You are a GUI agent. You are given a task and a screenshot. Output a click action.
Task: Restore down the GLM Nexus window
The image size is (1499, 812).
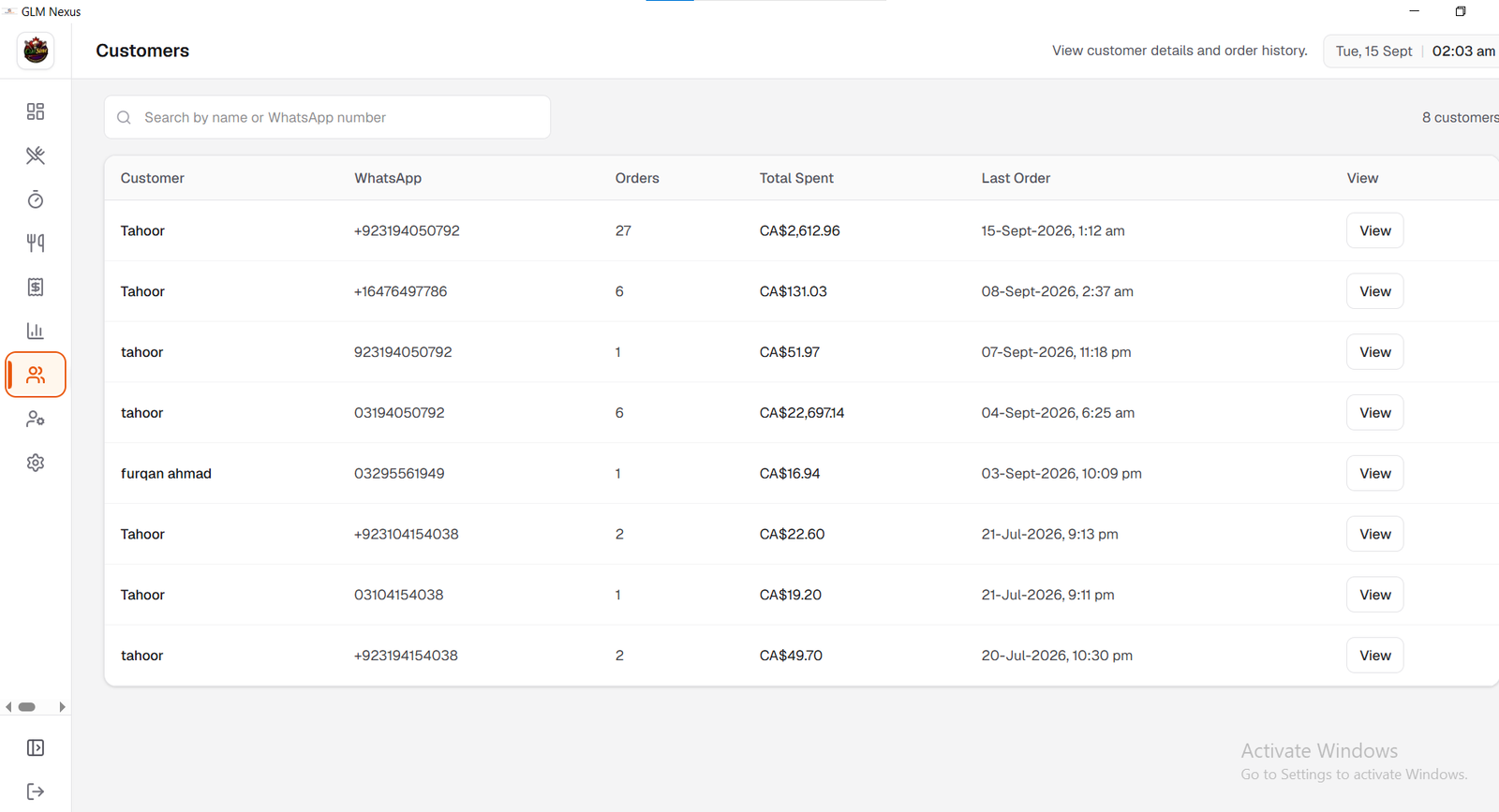click(1460, 11)
